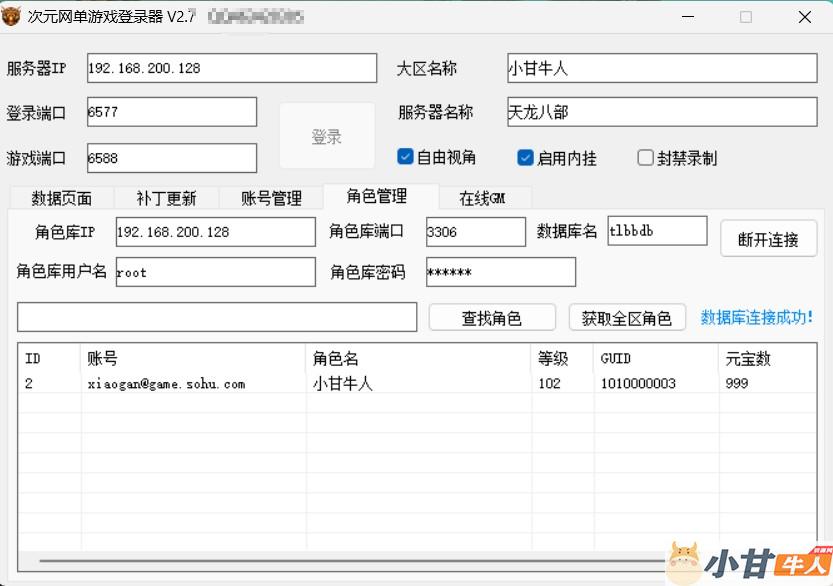
Task: Close the login tool window
Action: pos(804,17)
